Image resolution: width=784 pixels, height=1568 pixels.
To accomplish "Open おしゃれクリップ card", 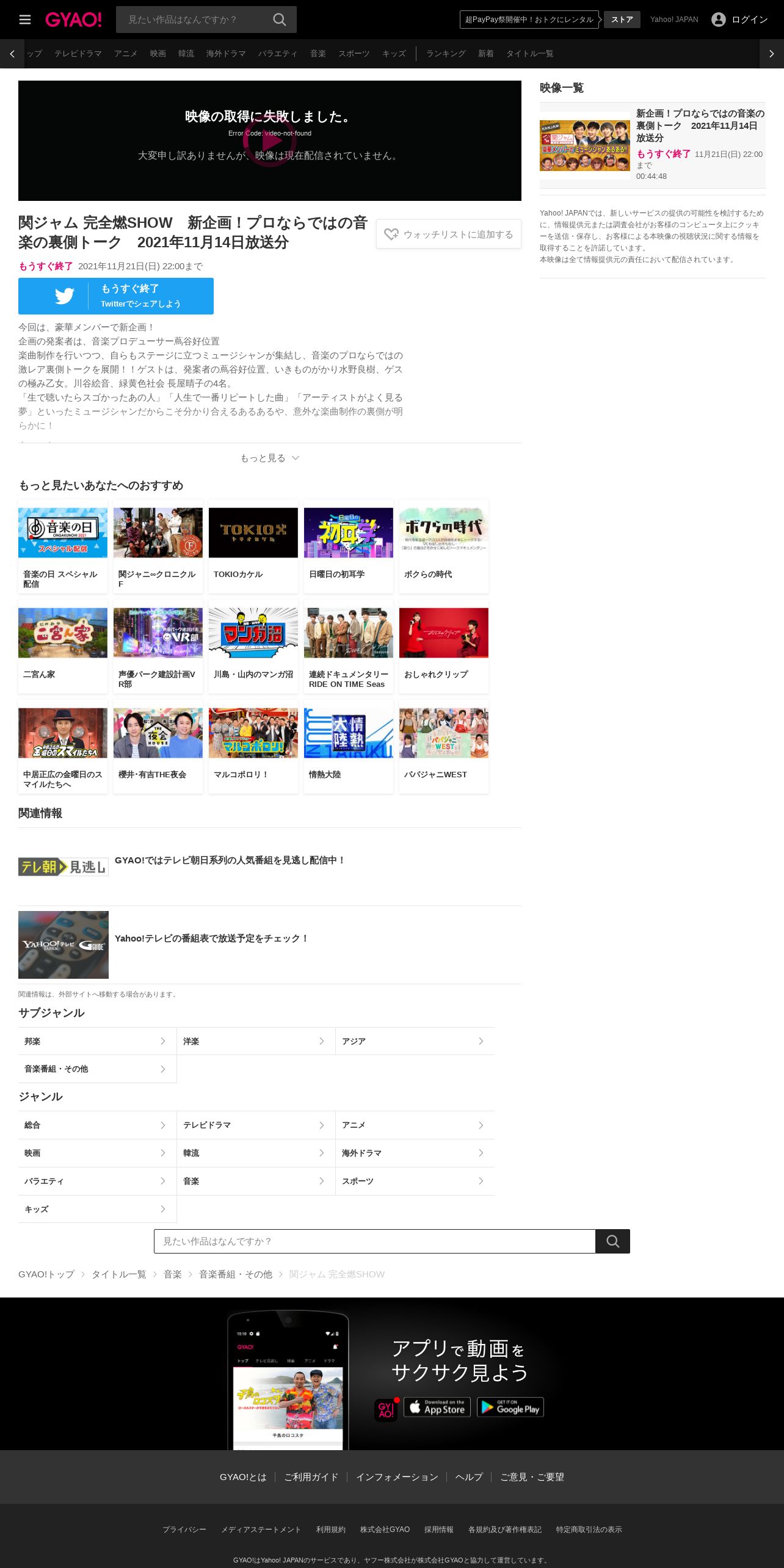I will coord(444,647).
